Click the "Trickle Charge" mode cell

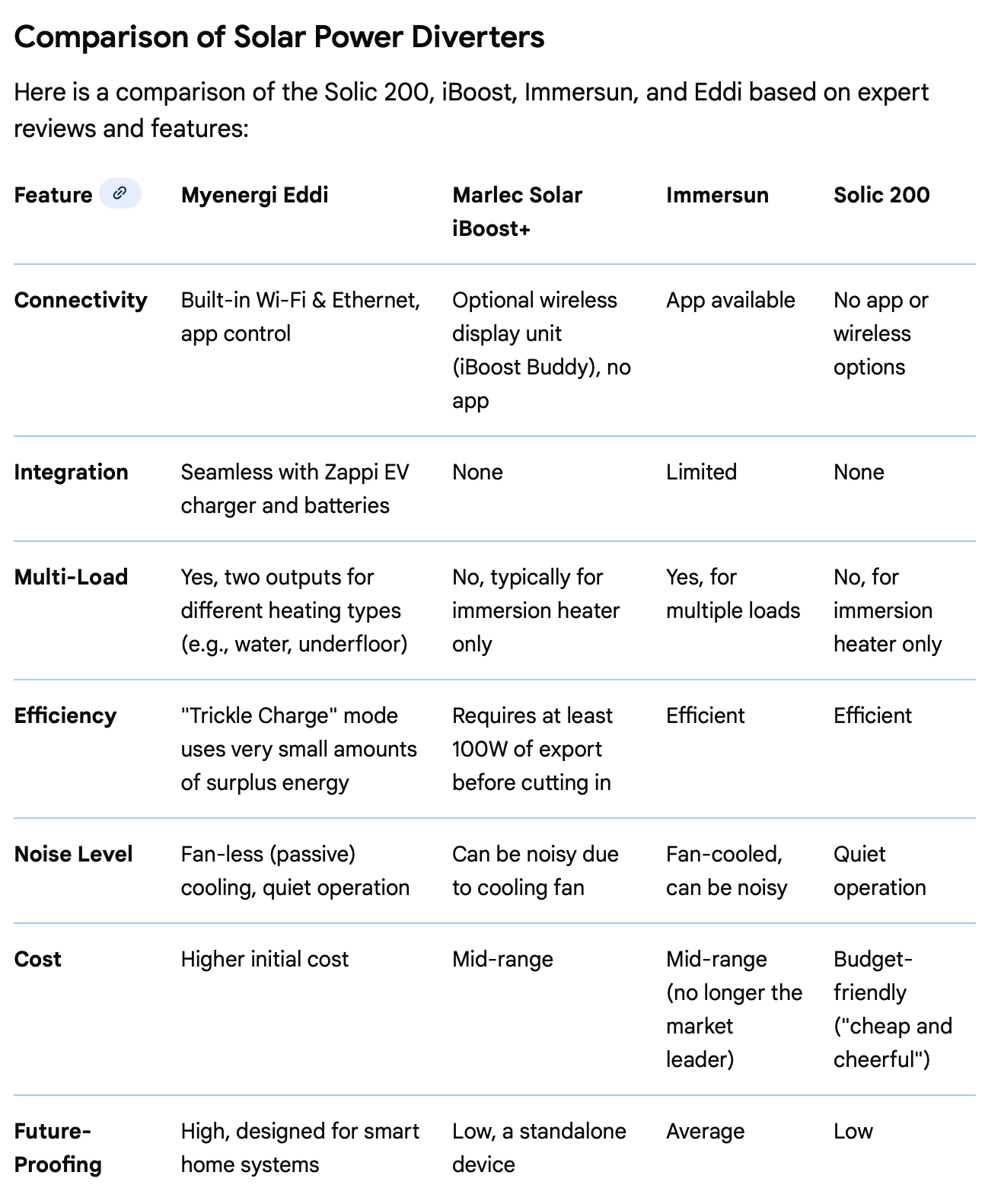[298, 749]
